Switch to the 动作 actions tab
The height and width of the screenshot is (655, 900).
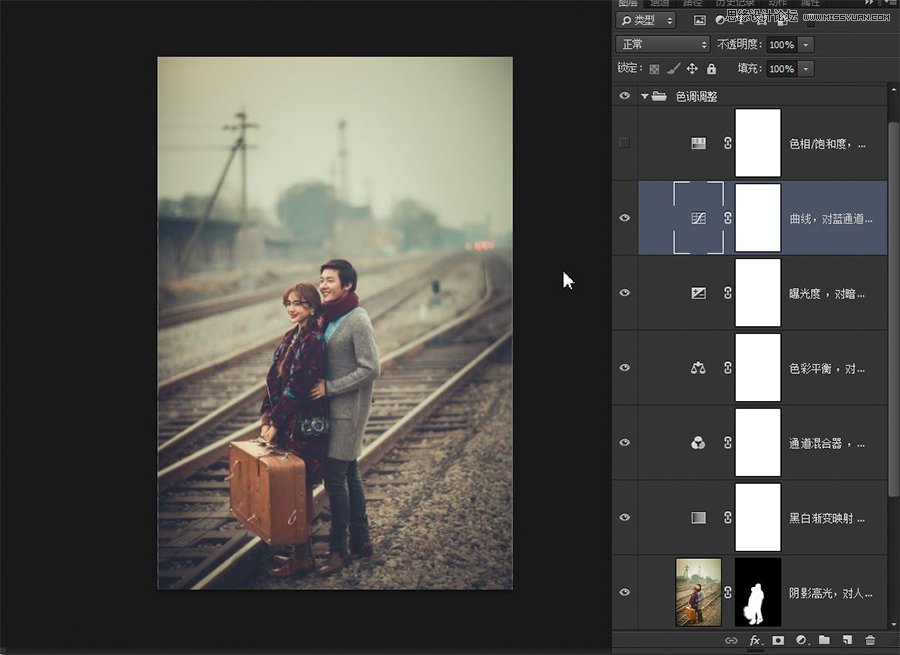coord(778,3)
